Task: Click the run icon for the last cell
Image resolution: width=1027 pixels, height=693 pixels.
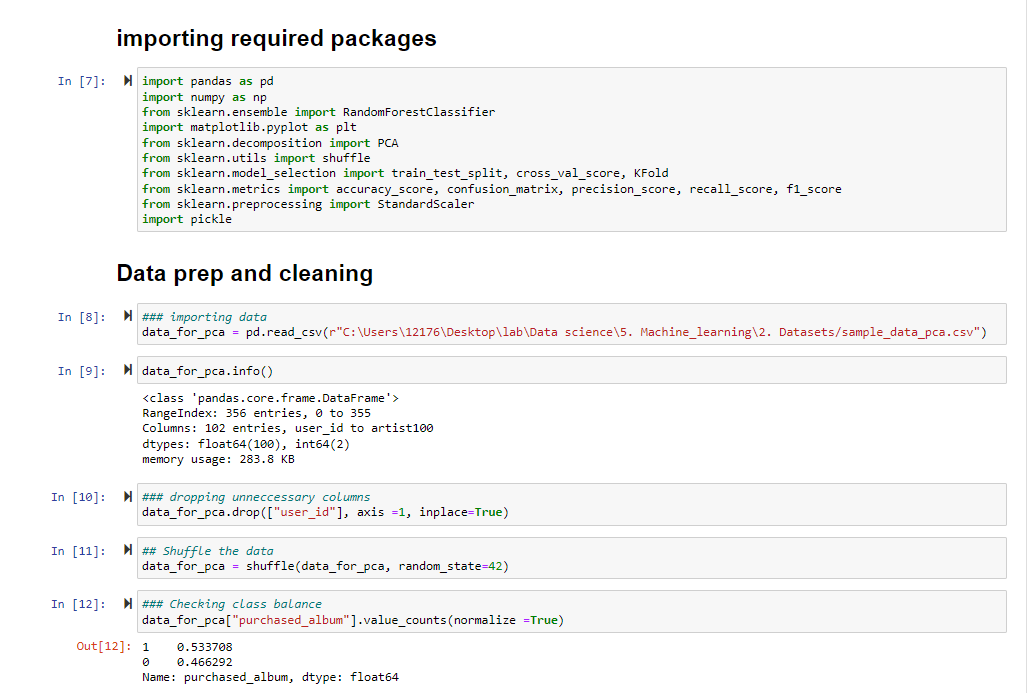Action: coord(127,603)
